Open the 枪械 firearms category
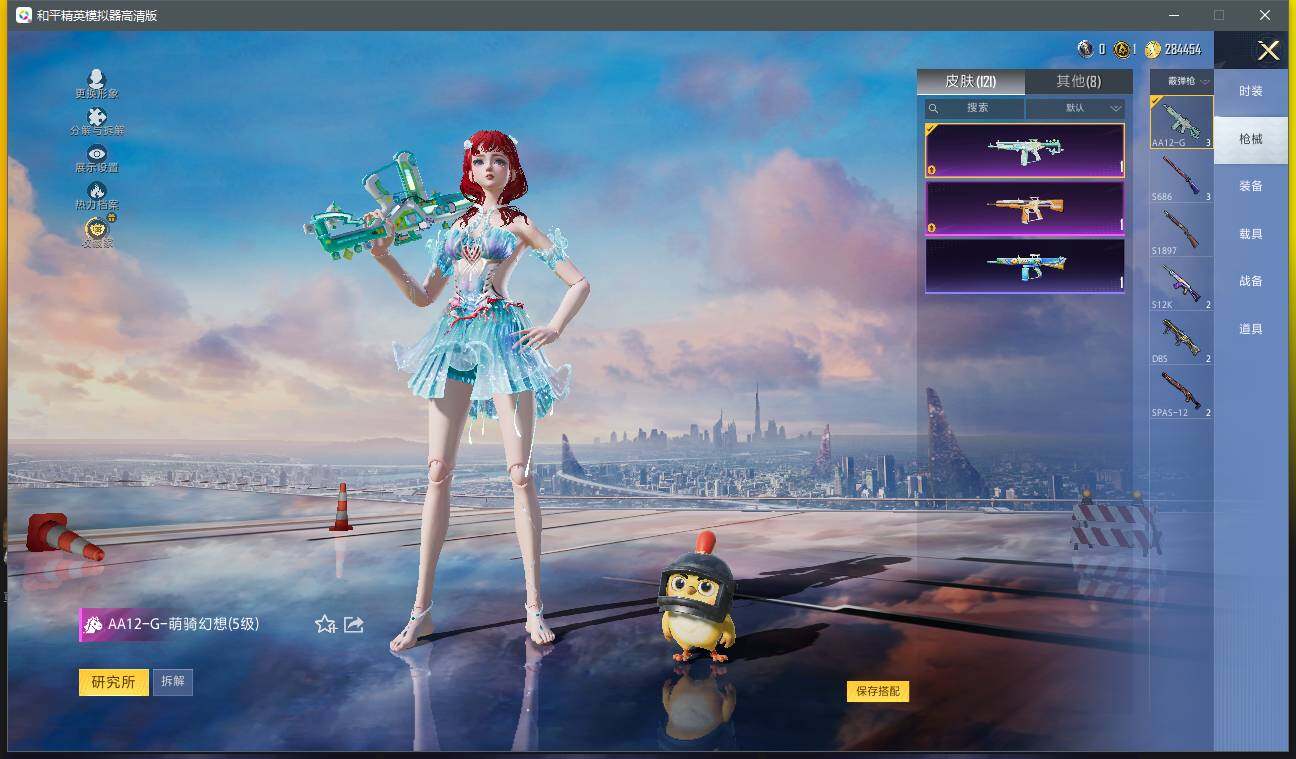Image resolution: width=1296 pixels, height=759 pixels. click(1251, 139)
